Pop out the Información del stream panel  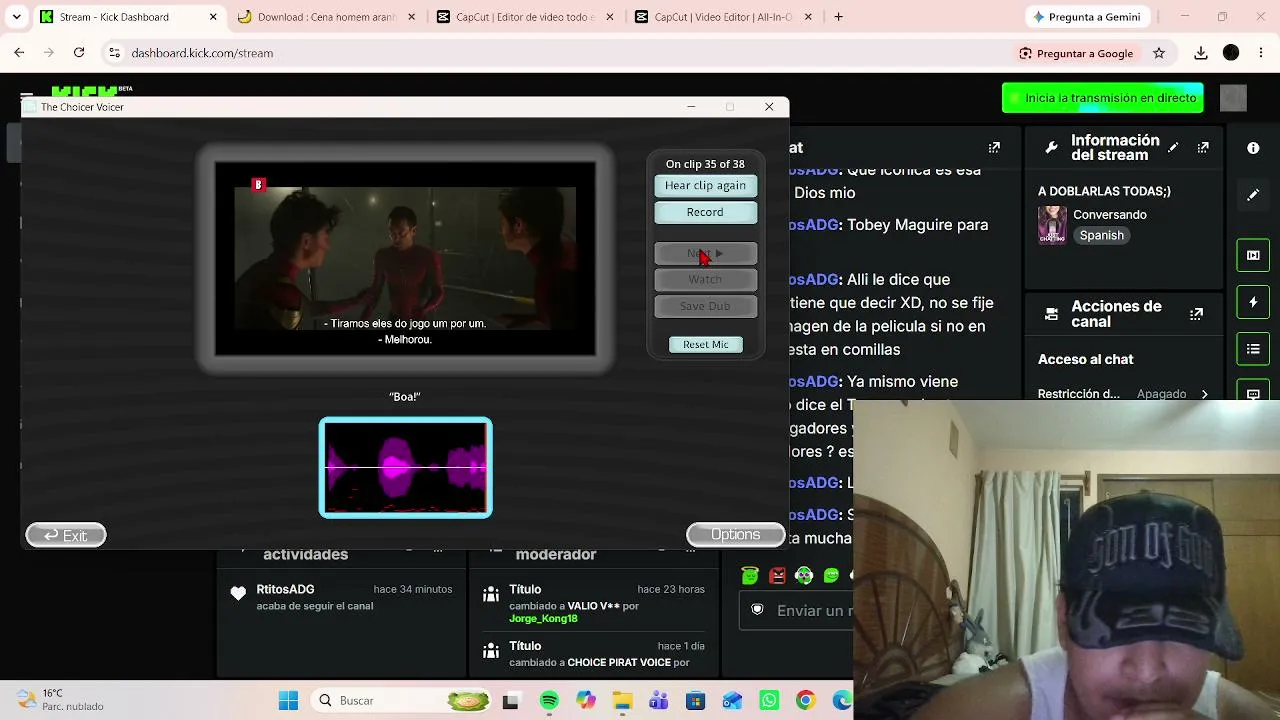point(1203,148)
